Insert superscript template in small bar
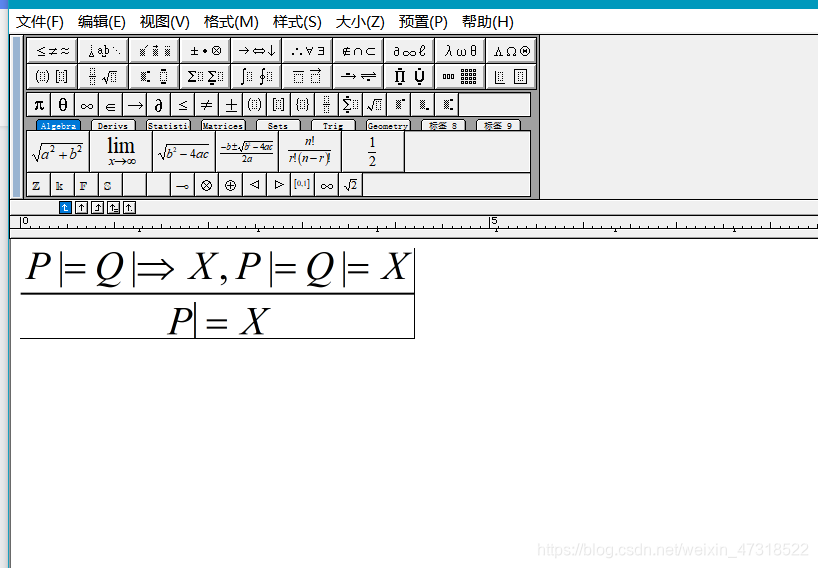Image resolution: width=818 pixels, height=568 pixels. [x=399, y=105]
